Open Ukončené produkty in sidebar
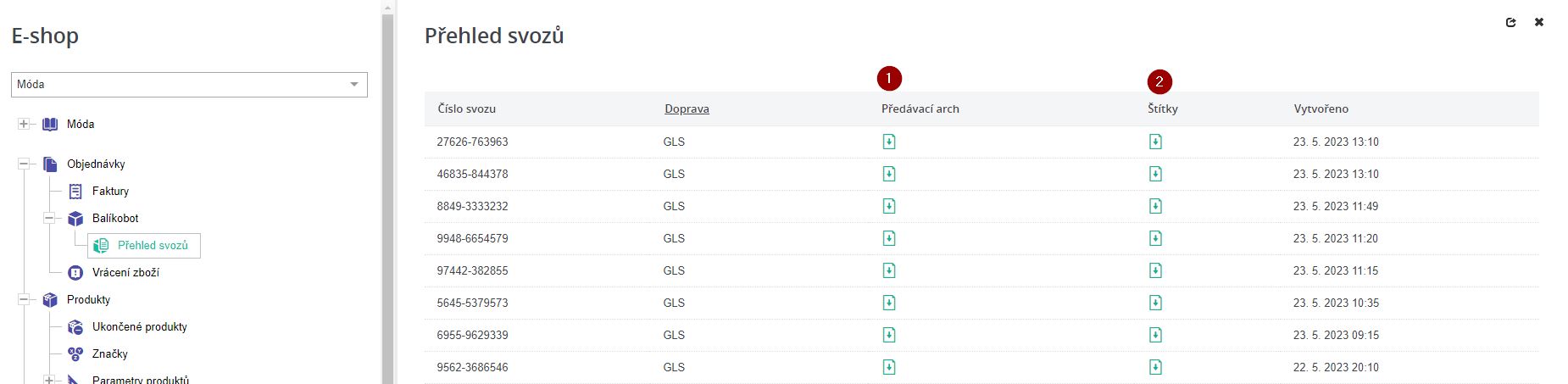This screenshot has width=1568, height=384. pyautogui.click(x=139, y=326)
